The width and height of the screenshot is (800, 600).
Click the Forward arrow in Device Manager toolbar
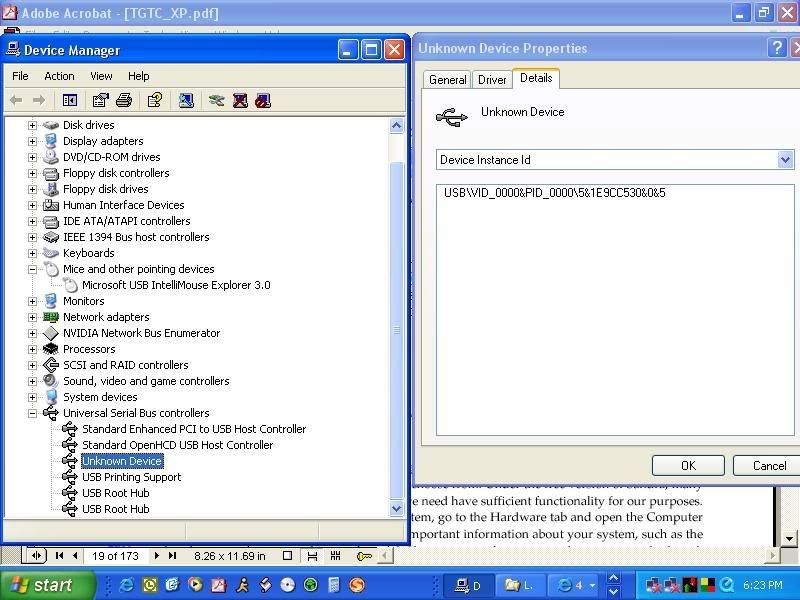pos(39,100)
